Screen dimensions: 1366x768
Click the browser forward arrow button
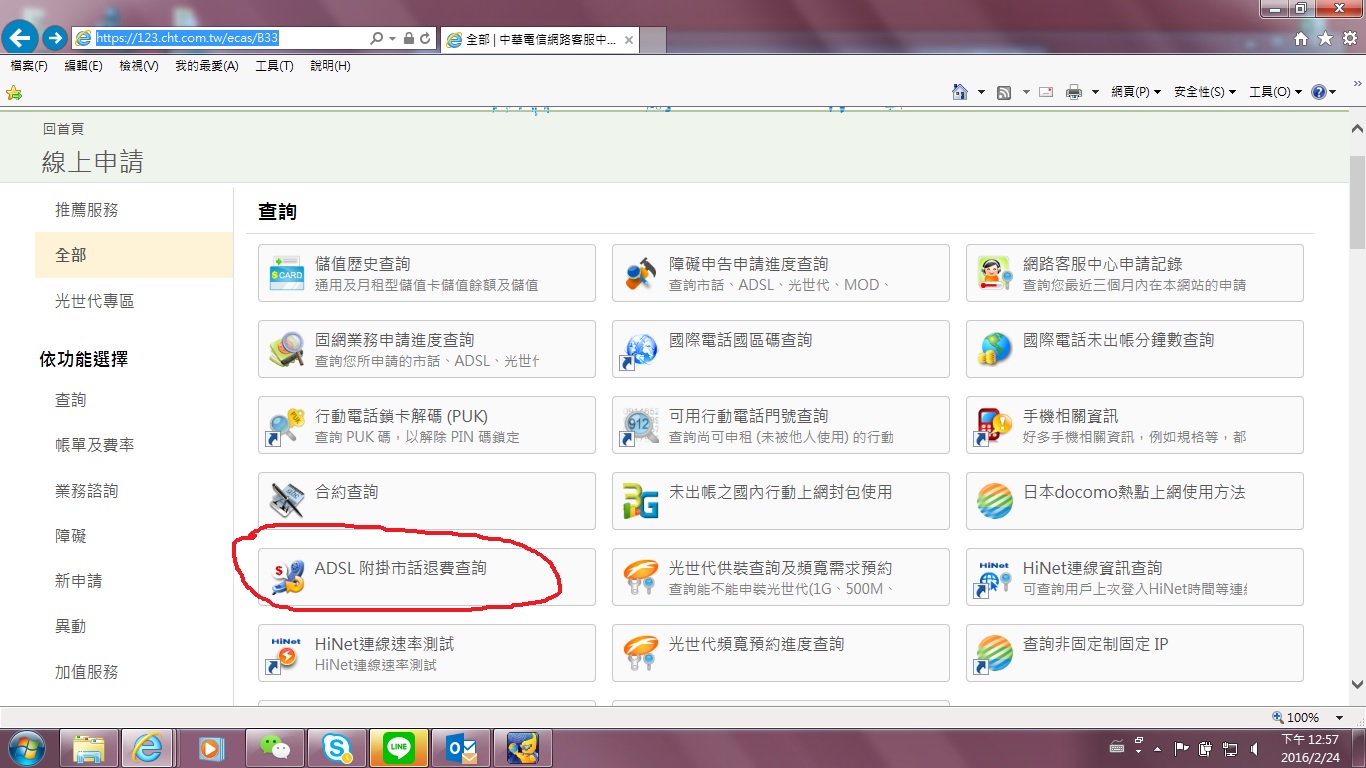(55, 38)
